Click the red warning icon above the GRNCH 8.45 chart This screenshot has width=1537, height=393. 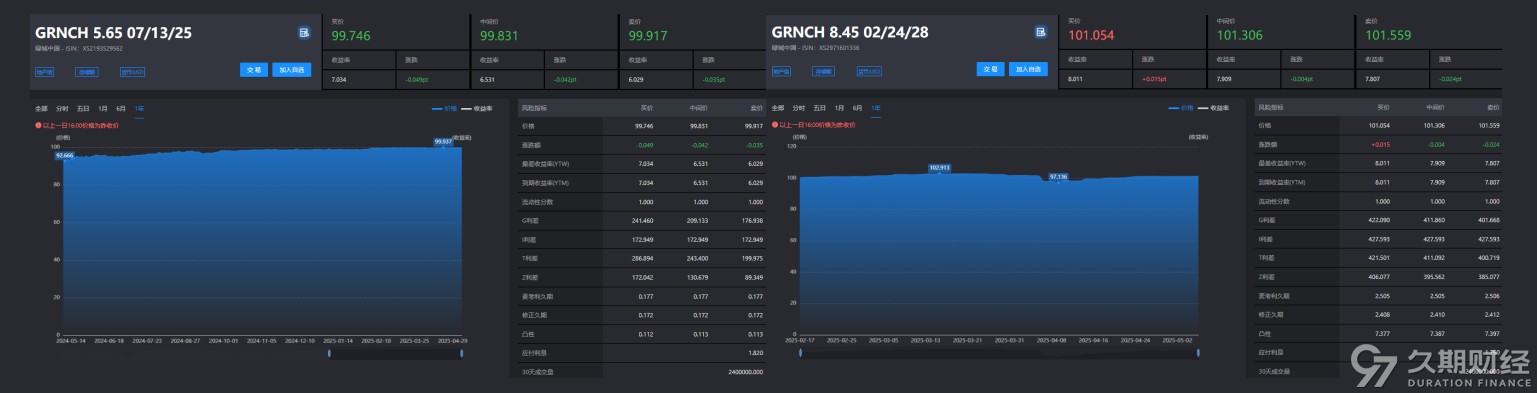(775, 126)
